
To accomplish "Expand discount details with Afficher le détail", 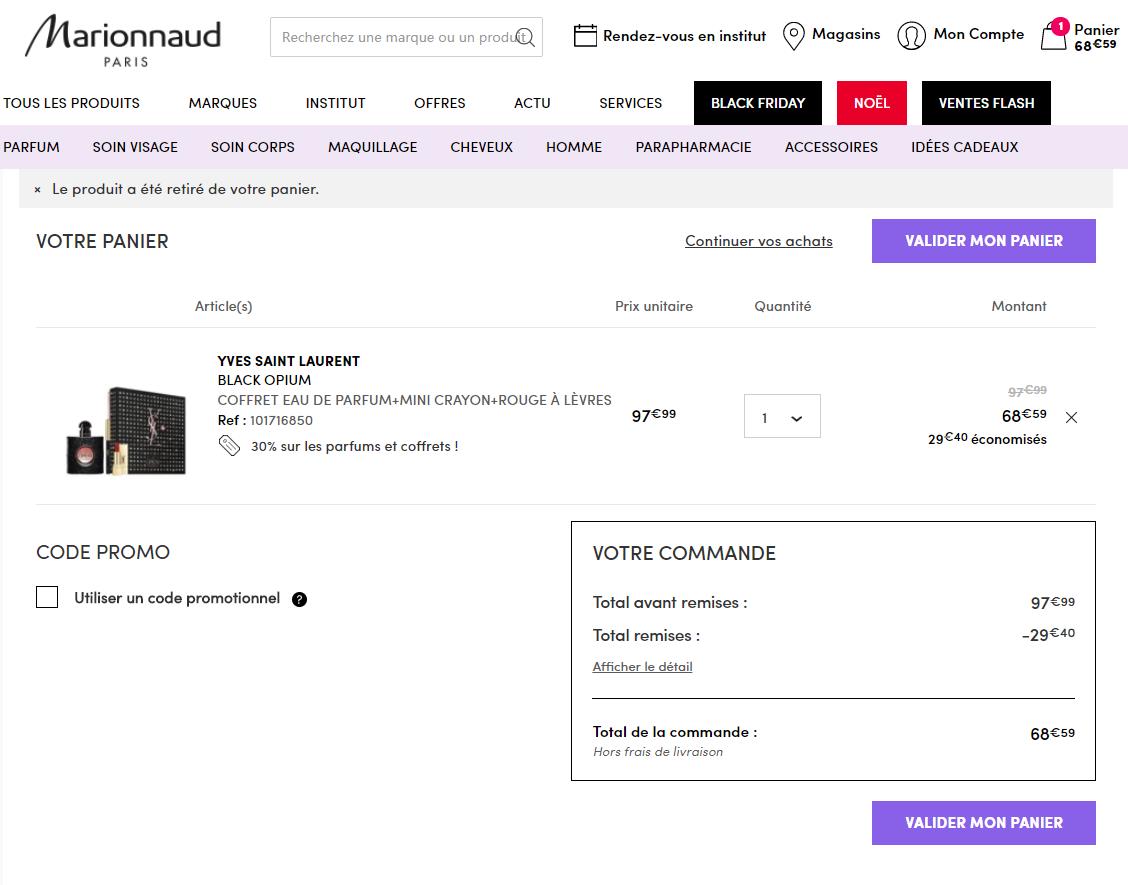I will click(x=642, y=667).
